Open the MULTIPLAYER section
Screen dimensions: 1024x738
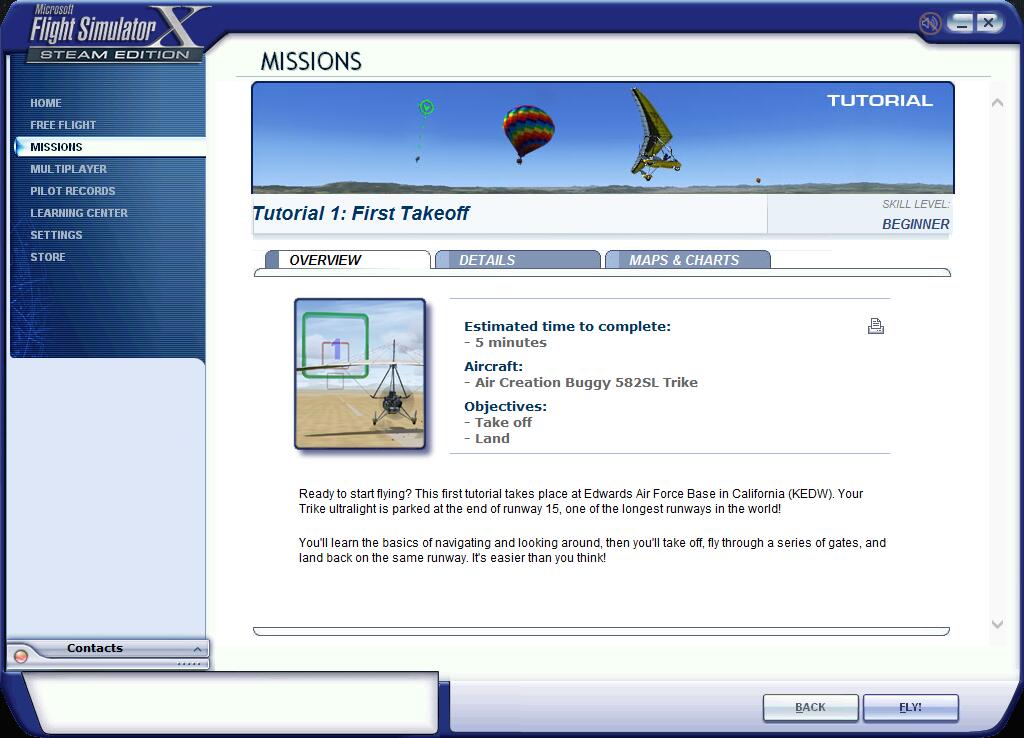tap(69, 168)
